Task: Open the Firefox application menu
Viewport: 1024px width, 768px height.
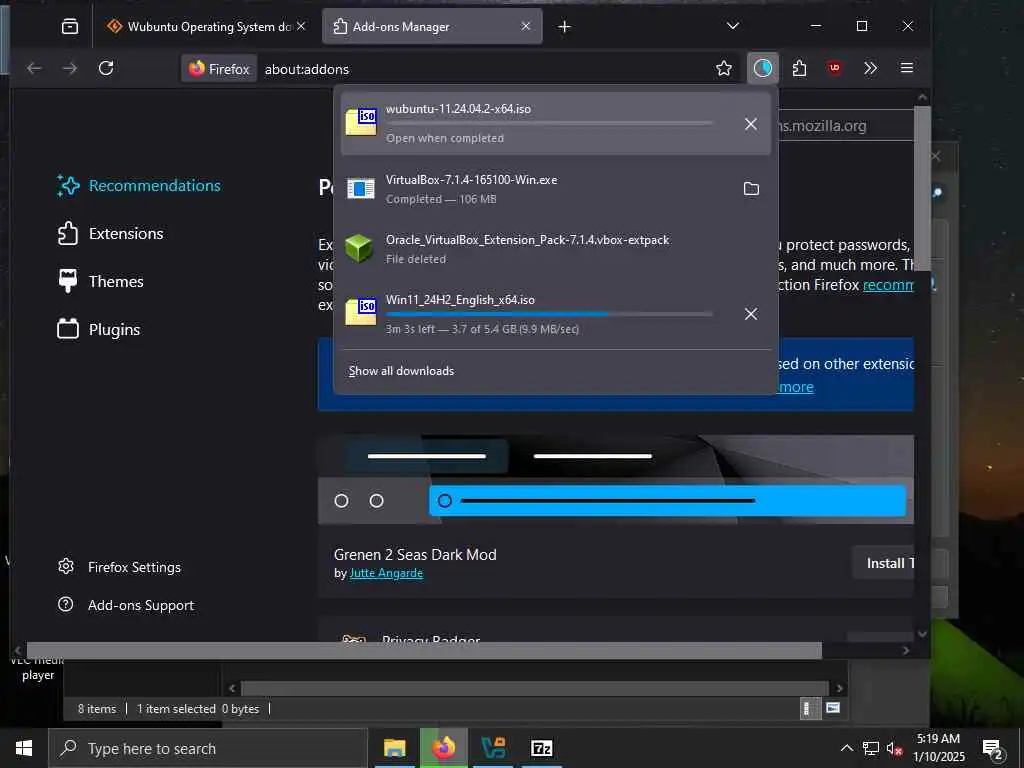Action: click(x=906, y=68)
